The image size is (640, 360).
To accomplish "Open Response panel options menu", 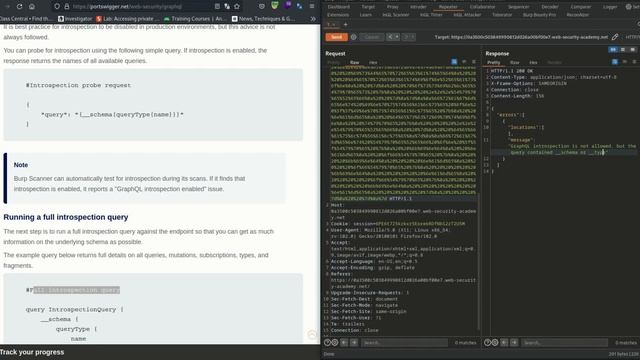I will 634,62.
